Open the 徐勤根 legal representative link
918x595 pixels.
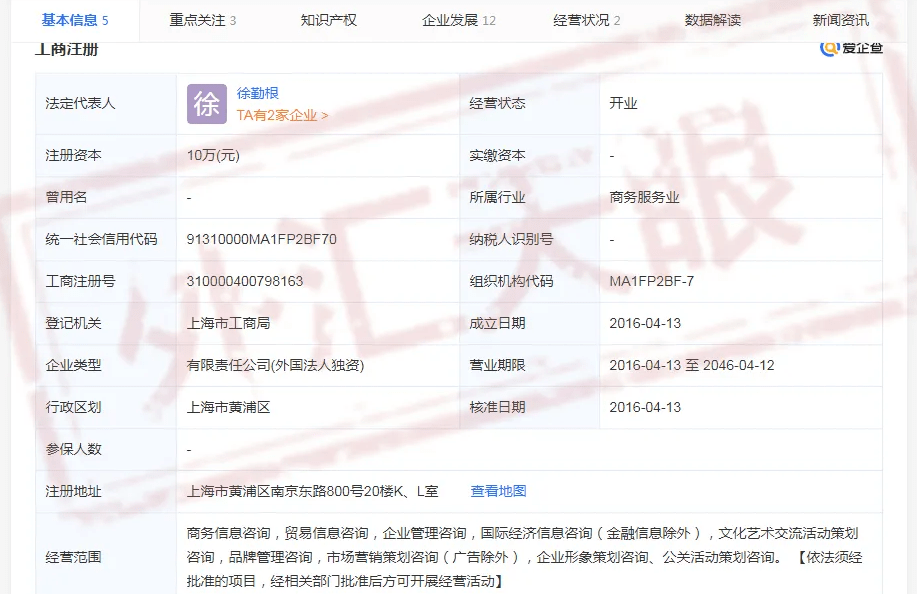point(258,93)
